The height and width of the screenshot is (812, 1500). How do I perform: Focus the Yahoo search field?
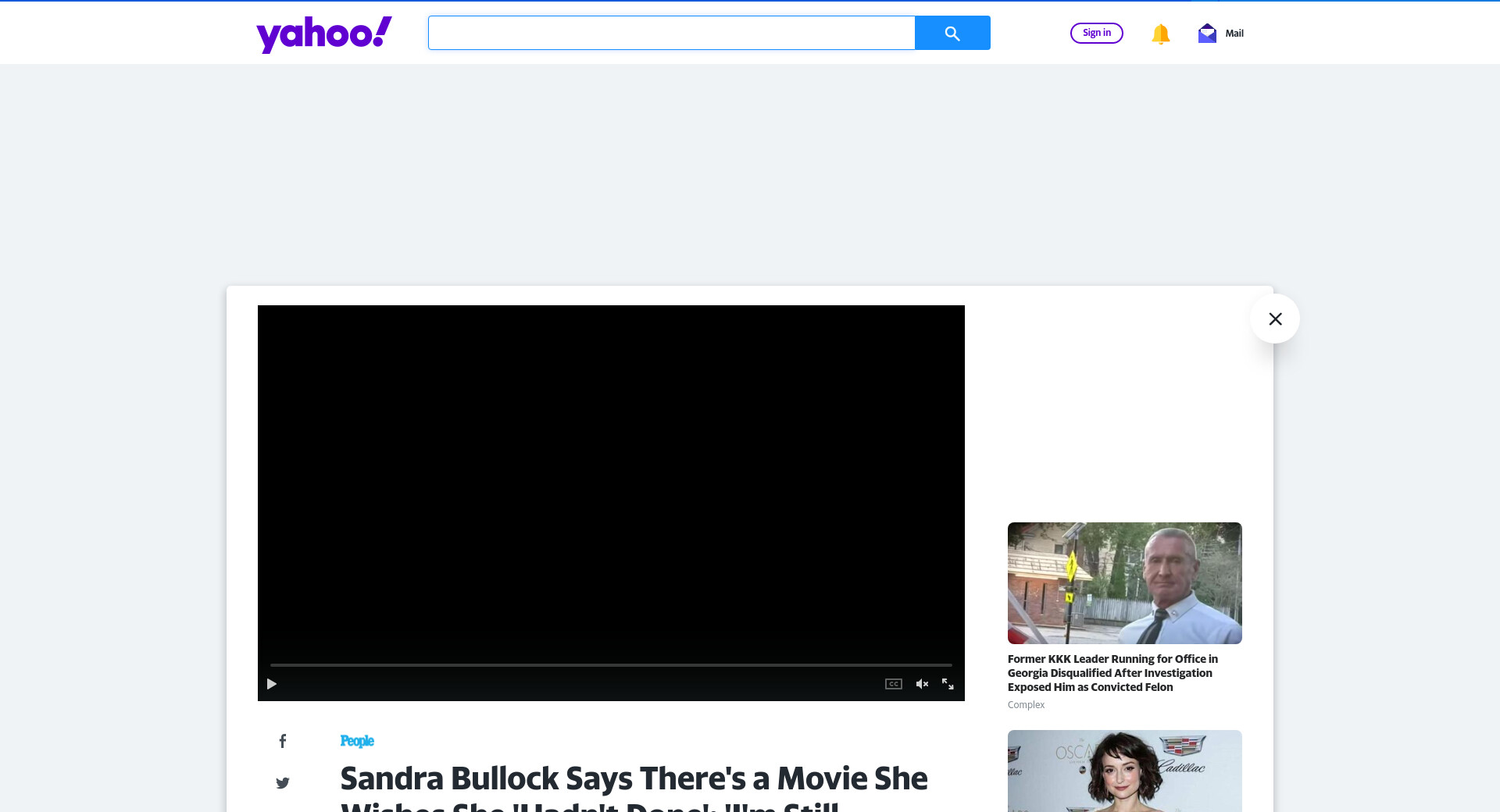671,33
